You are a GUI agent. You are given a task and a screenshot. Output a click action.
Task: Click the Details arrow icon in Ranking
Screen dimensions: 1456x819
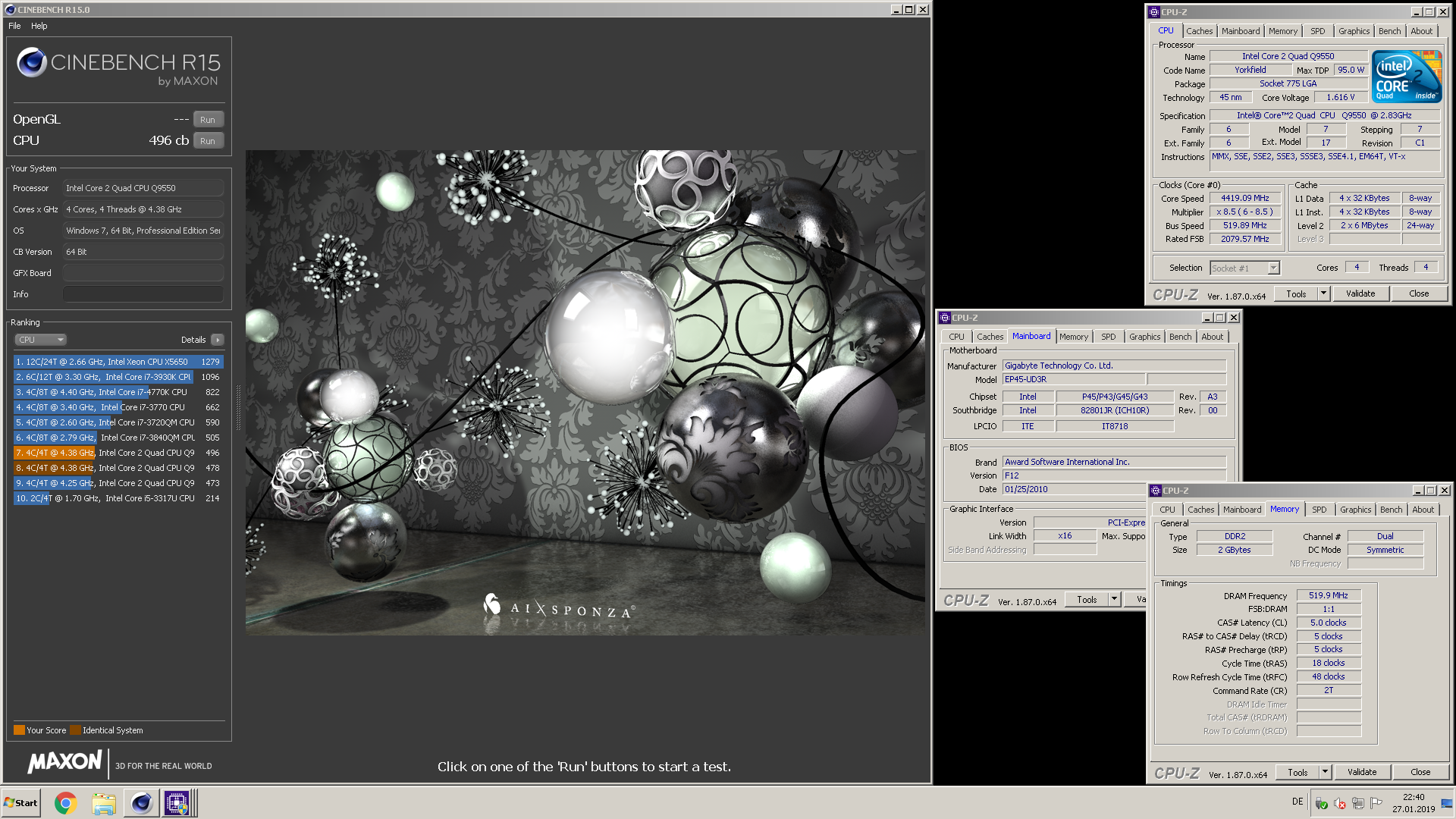click(218, 340)
